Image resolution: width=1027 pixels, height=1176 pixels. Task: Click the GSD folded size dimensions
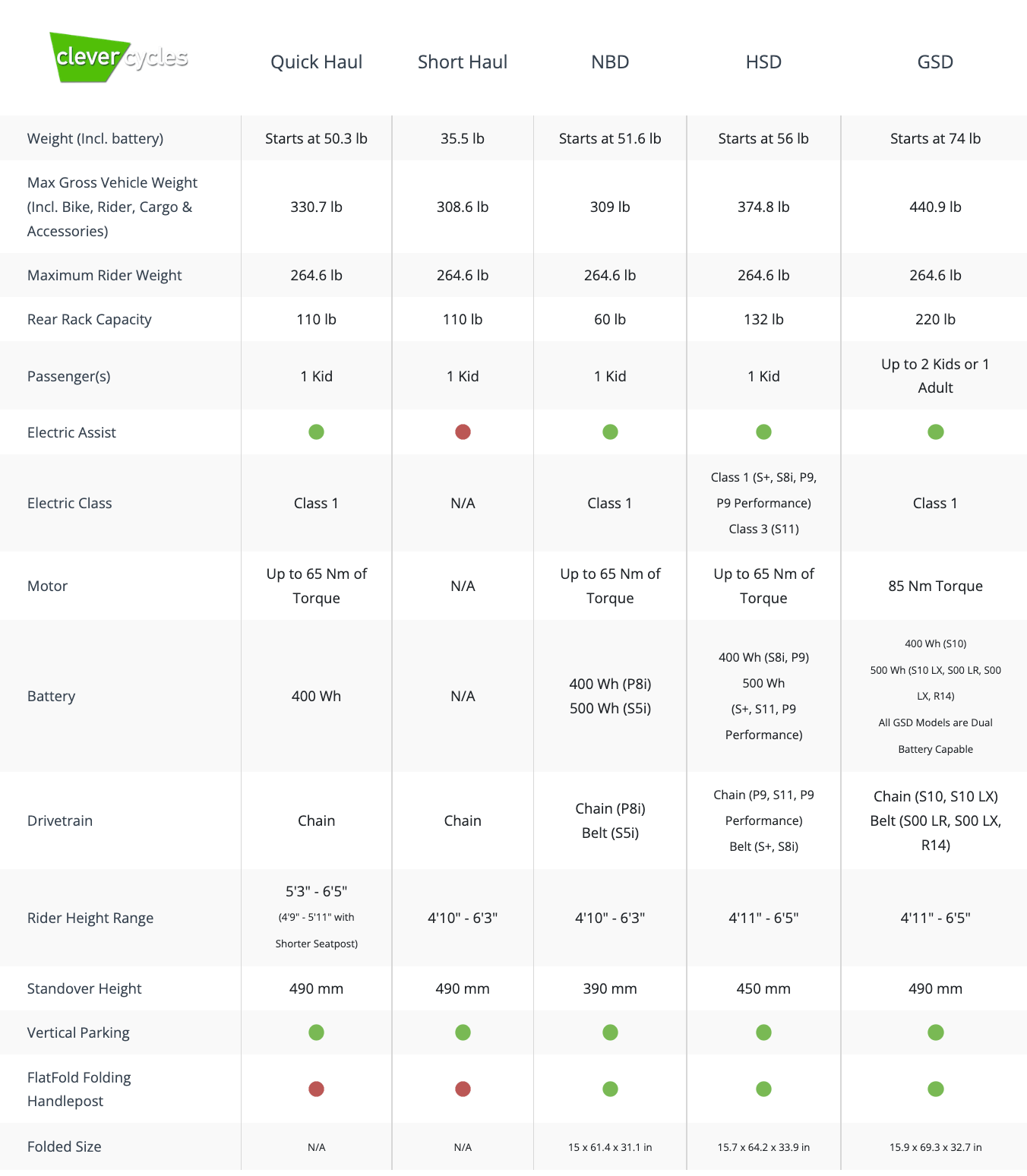coord(935,1147)
